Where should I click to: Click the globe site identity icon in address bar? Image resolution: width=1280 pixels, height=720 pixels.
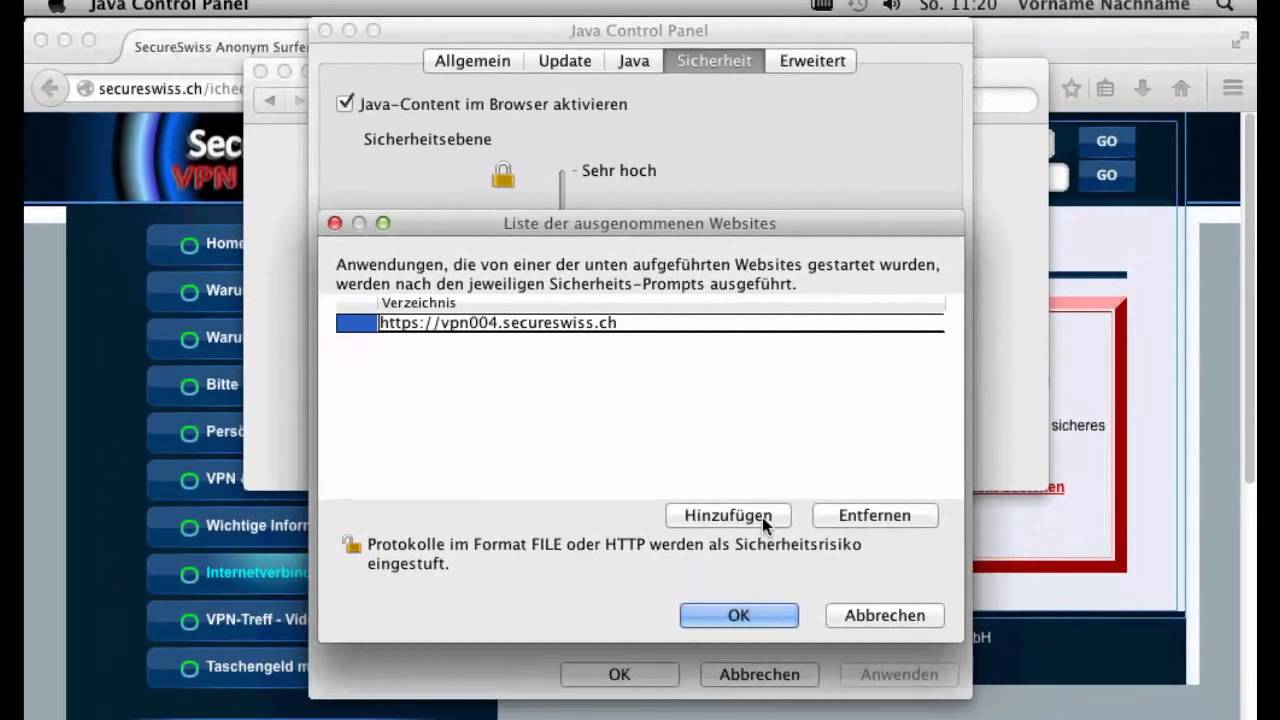85,88
